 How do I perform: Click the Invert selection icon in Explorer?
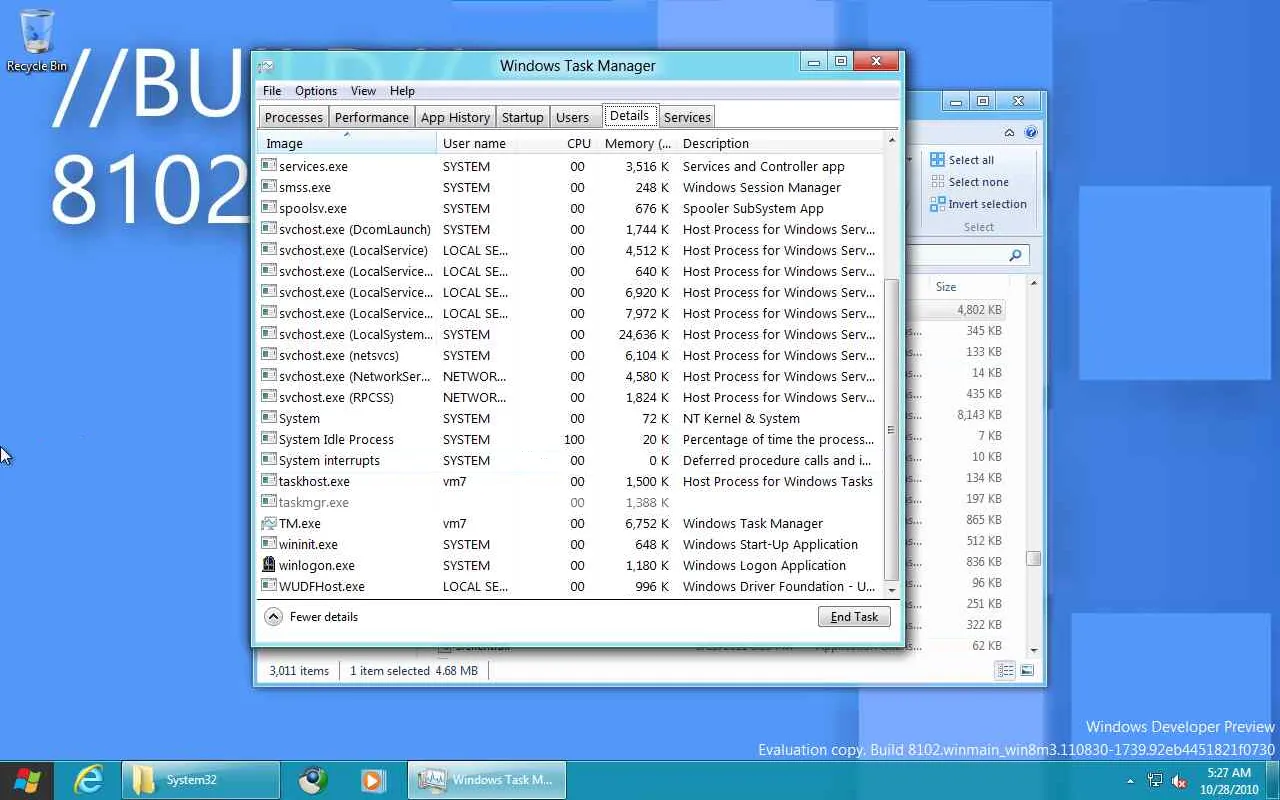[x=937, y=204]
